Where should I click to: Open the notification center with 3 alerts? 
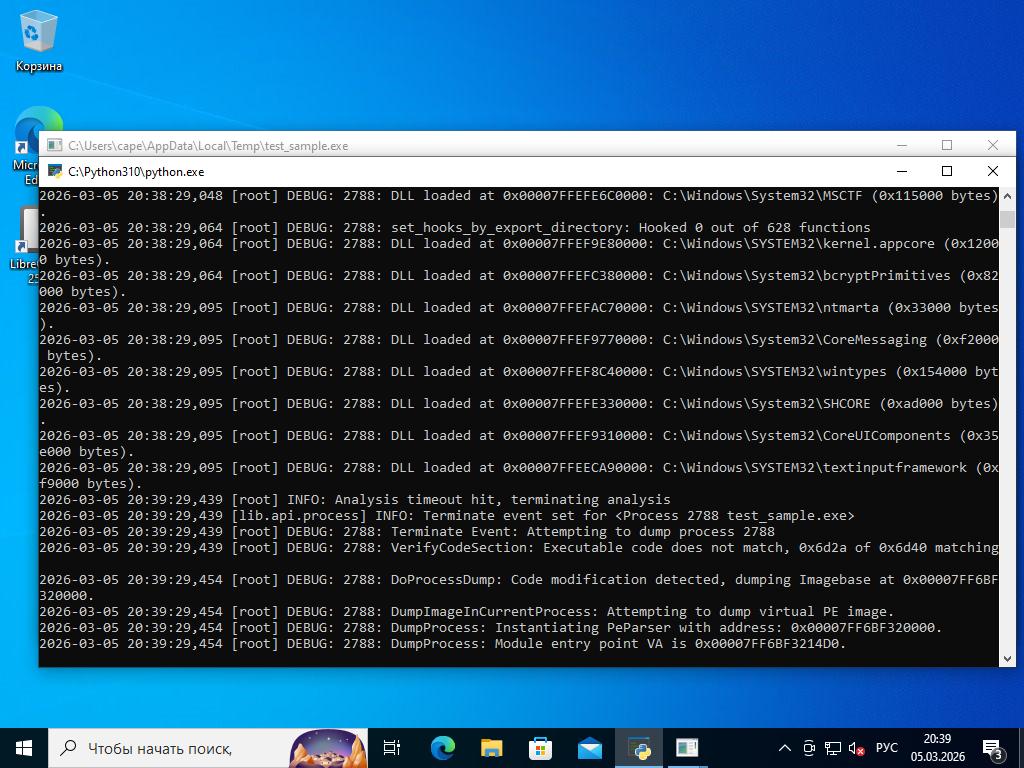point(993,747)
